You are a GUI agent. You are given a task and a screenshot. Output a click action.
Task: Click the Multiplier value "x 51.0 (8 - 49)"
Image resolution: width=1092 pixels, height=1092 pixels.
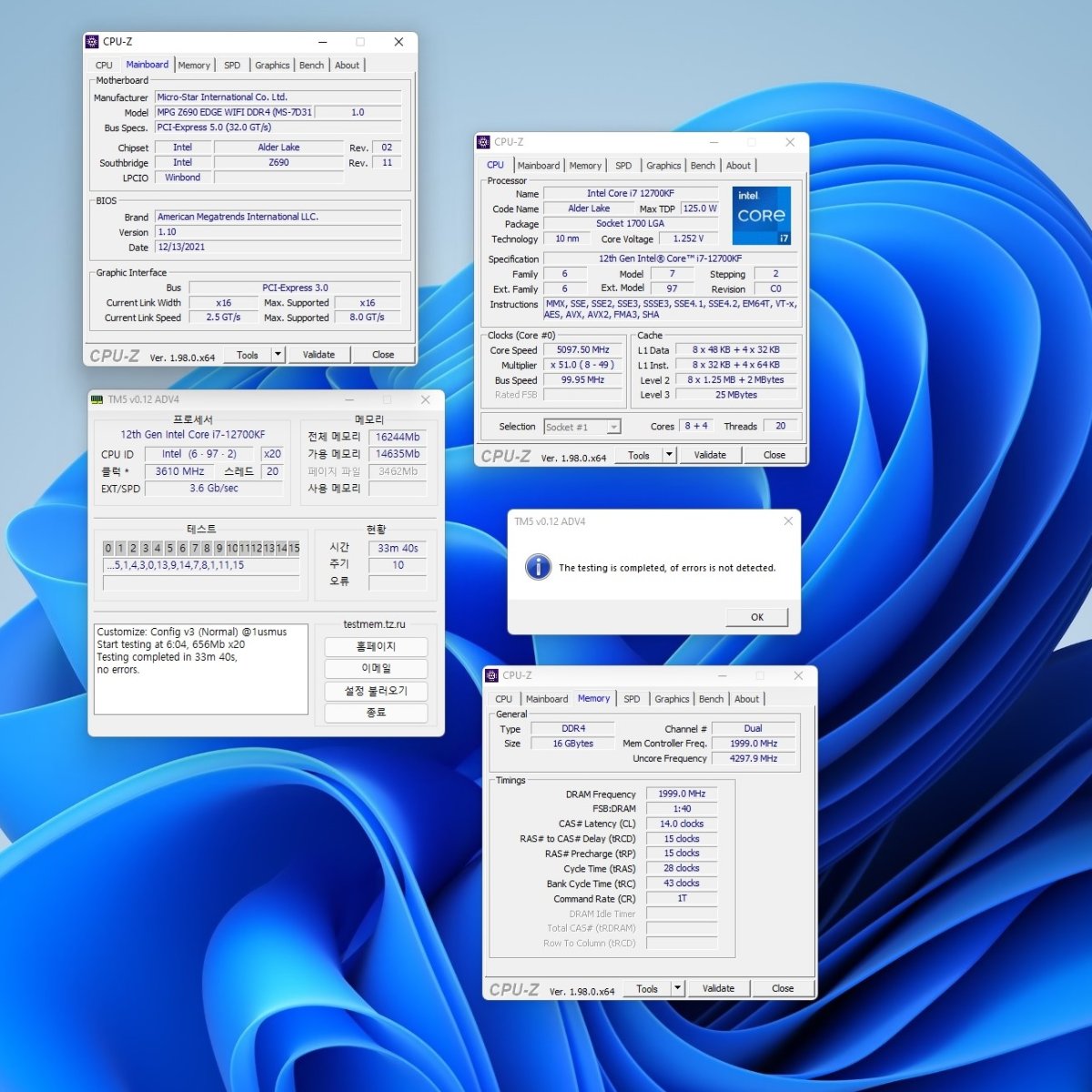click(x=582, y=365)
